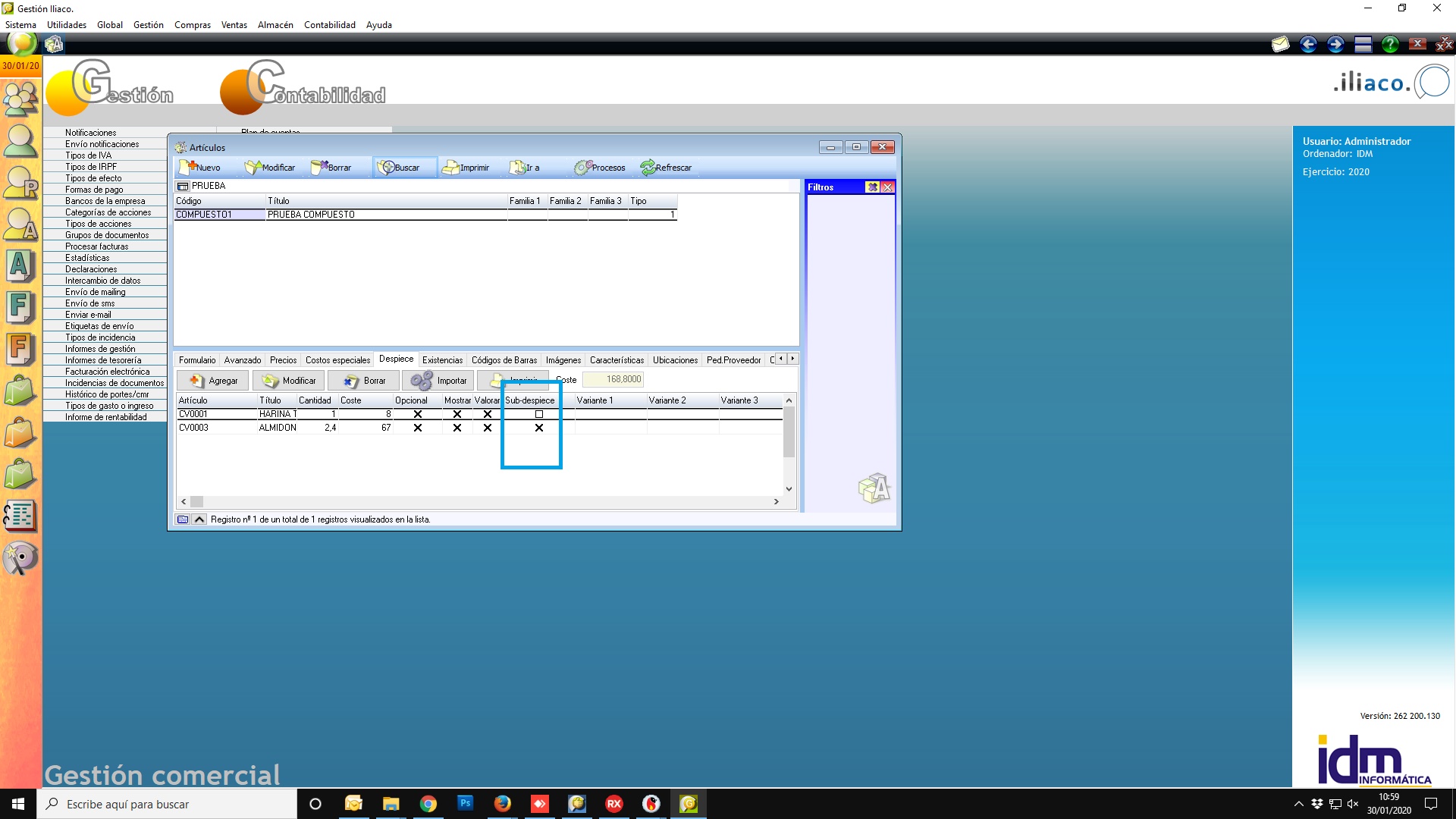
Task: Open the notepad sidebar icon
Action: click(20, 516)
